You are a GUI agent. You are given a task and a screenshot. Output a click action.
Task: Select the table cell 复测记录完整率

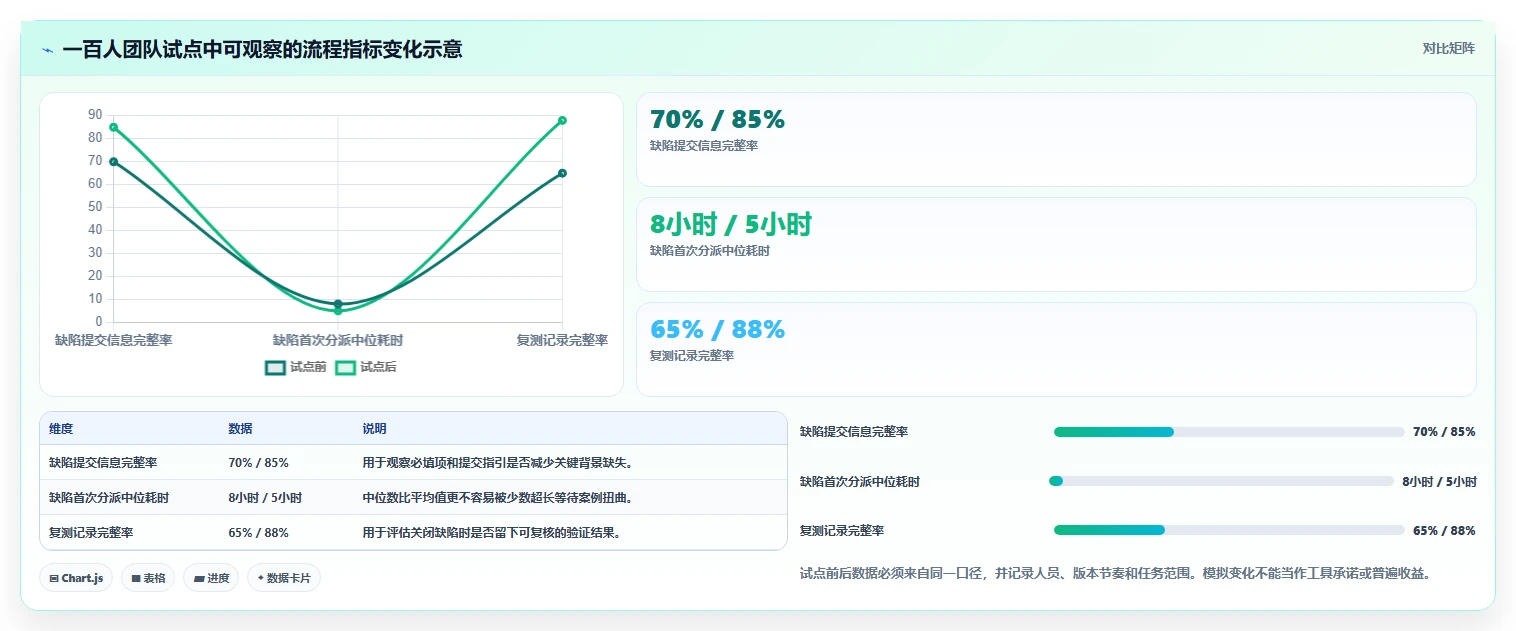click(x=91, y=533)
